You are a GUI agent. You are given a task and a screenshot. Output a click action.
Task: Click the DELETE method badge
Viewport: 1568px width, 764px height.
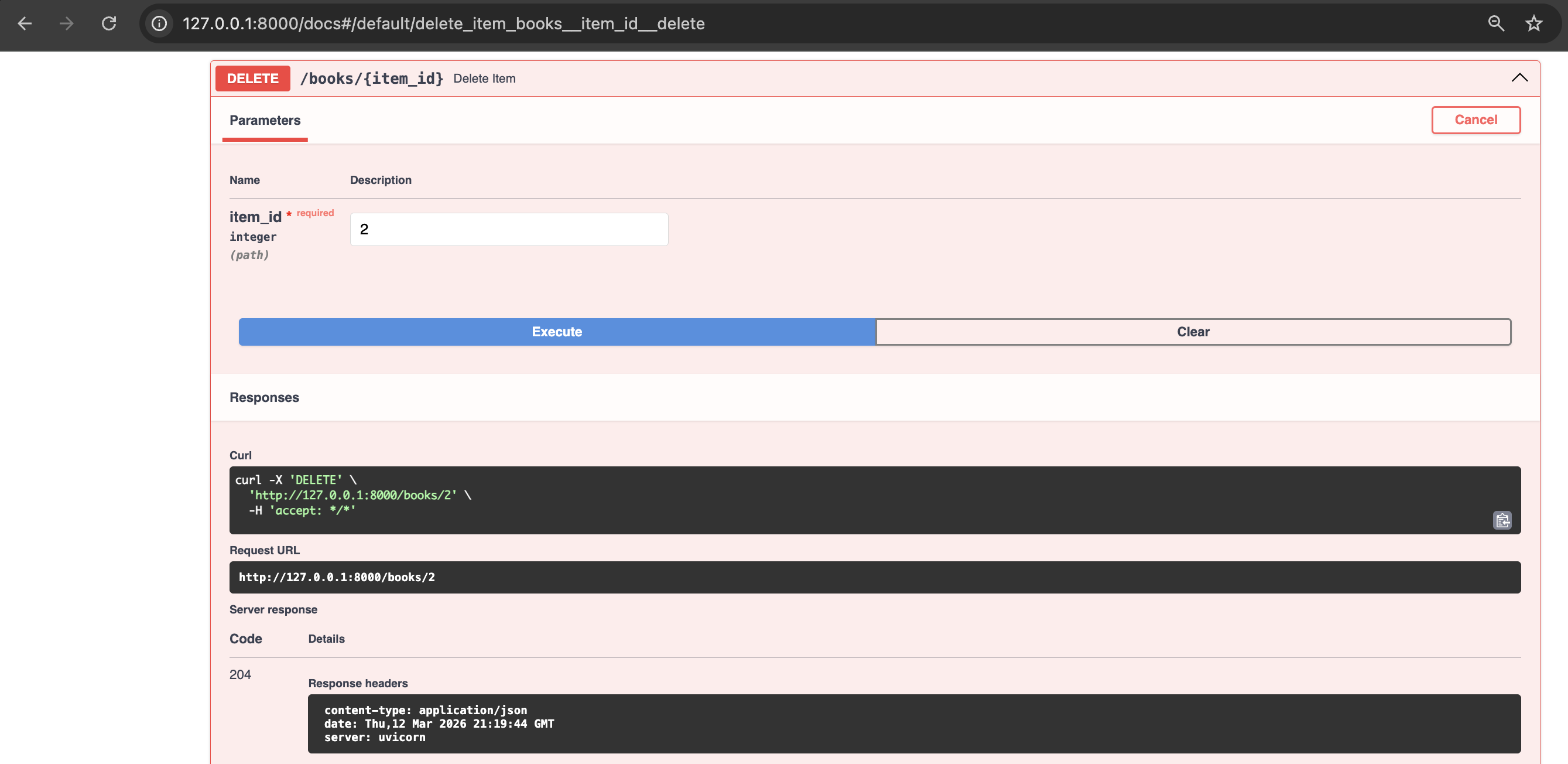[252, 78]
